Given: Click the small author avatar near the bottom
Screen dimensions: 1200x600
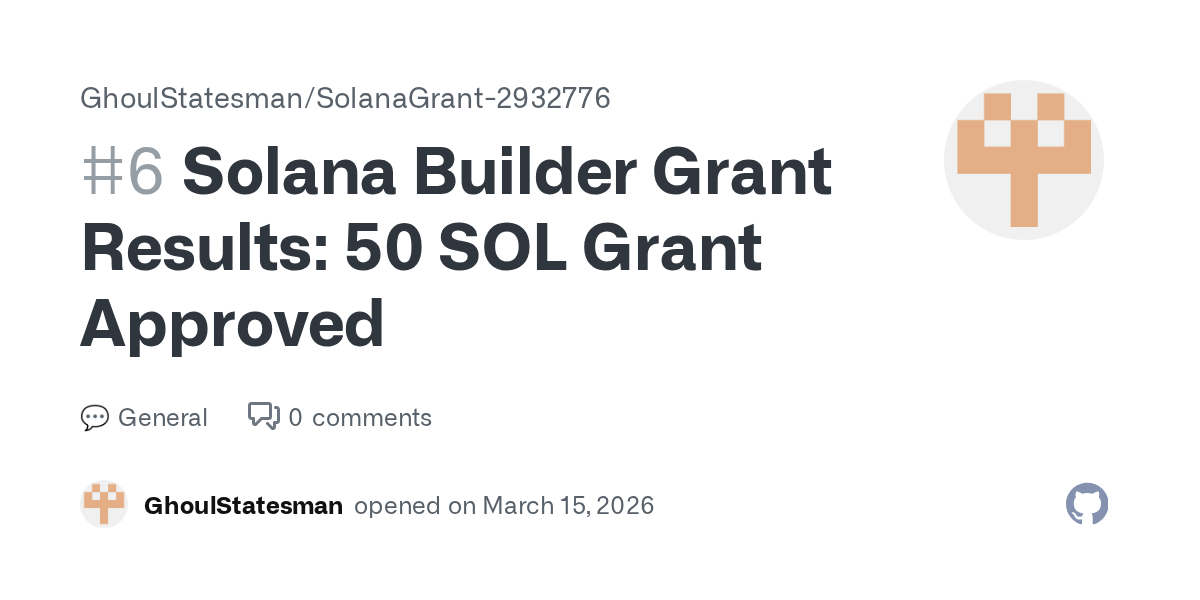Looking at the screenshot, I should (104, 504).
